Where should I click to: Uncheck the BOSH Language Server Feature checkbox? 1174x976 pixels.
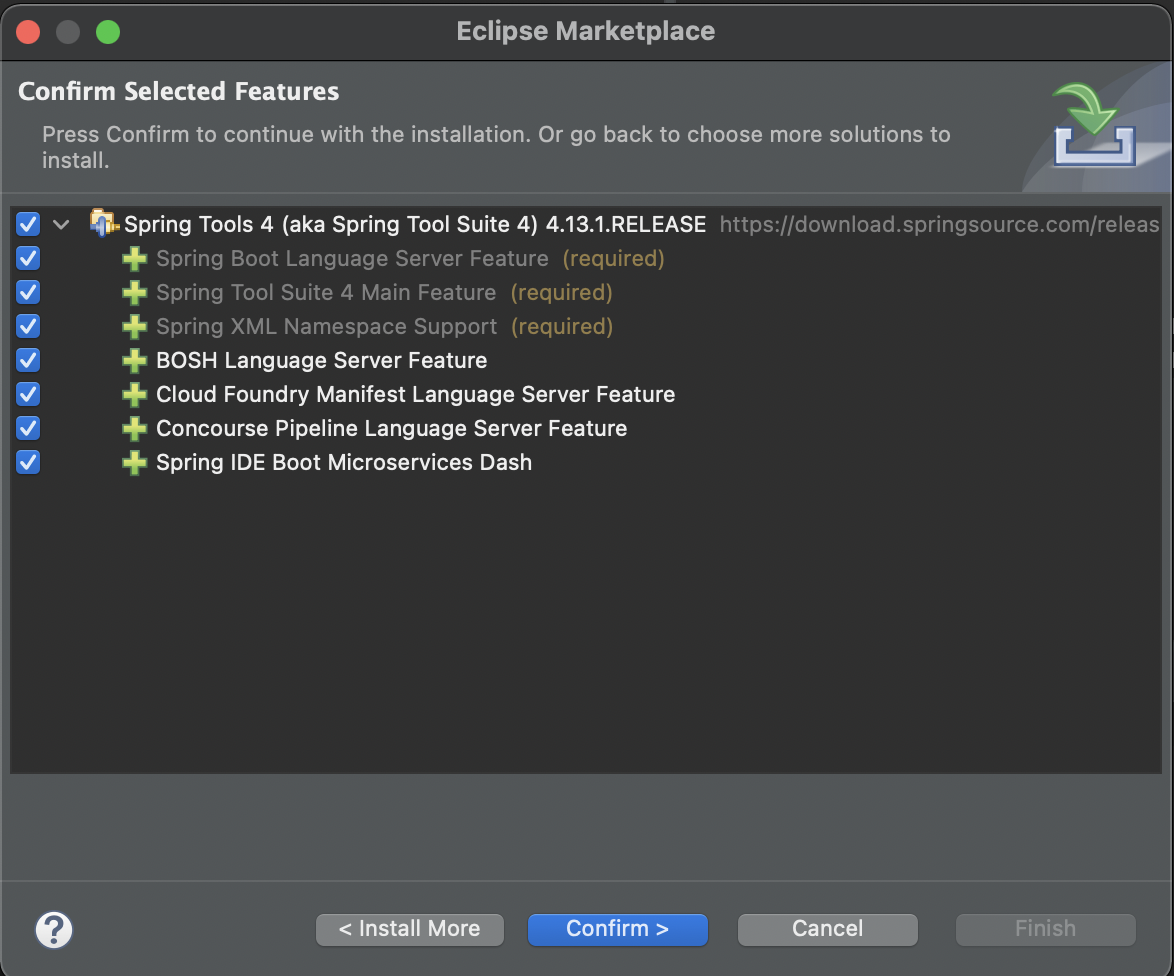(x=27, y=360)
